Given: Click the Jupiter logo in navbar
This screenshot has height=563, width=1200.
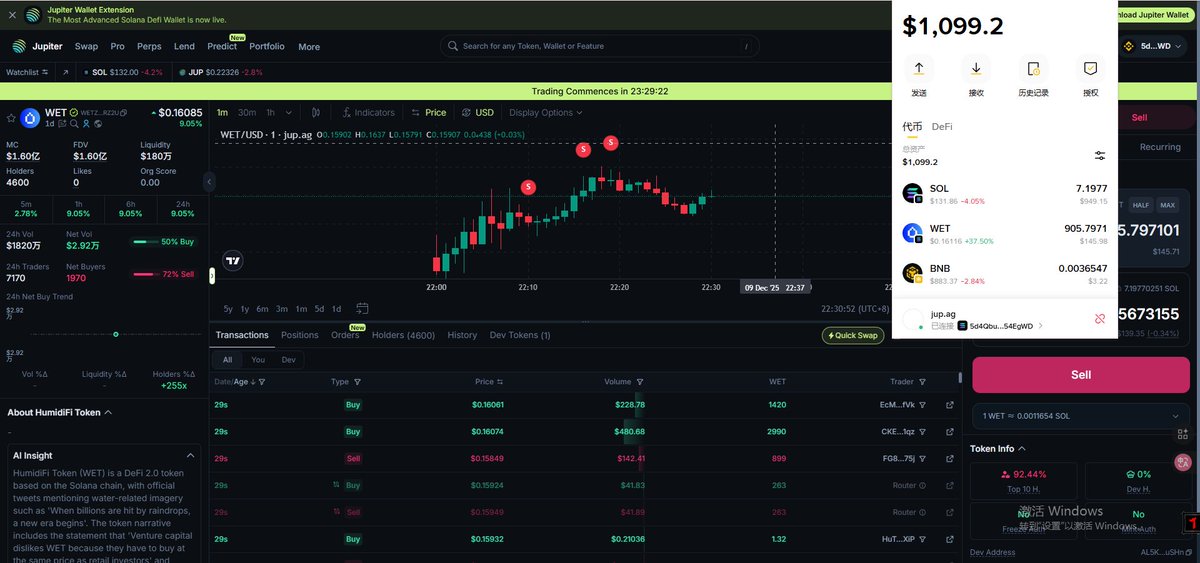Looking at the screenshot, I should pos(19,46).
